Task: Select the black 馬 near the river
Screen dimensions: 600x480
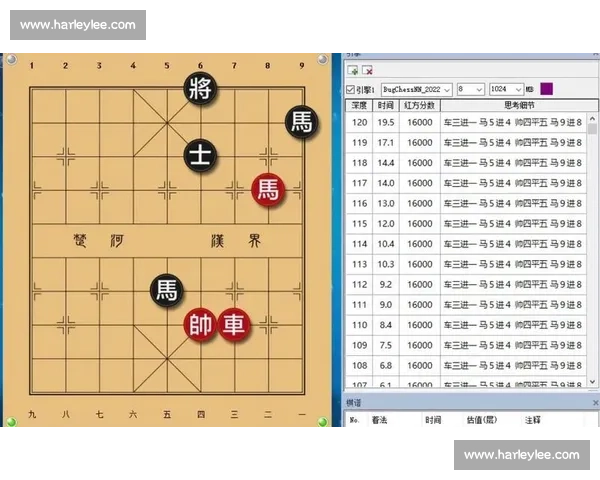Action: click(x=167, y=291)
